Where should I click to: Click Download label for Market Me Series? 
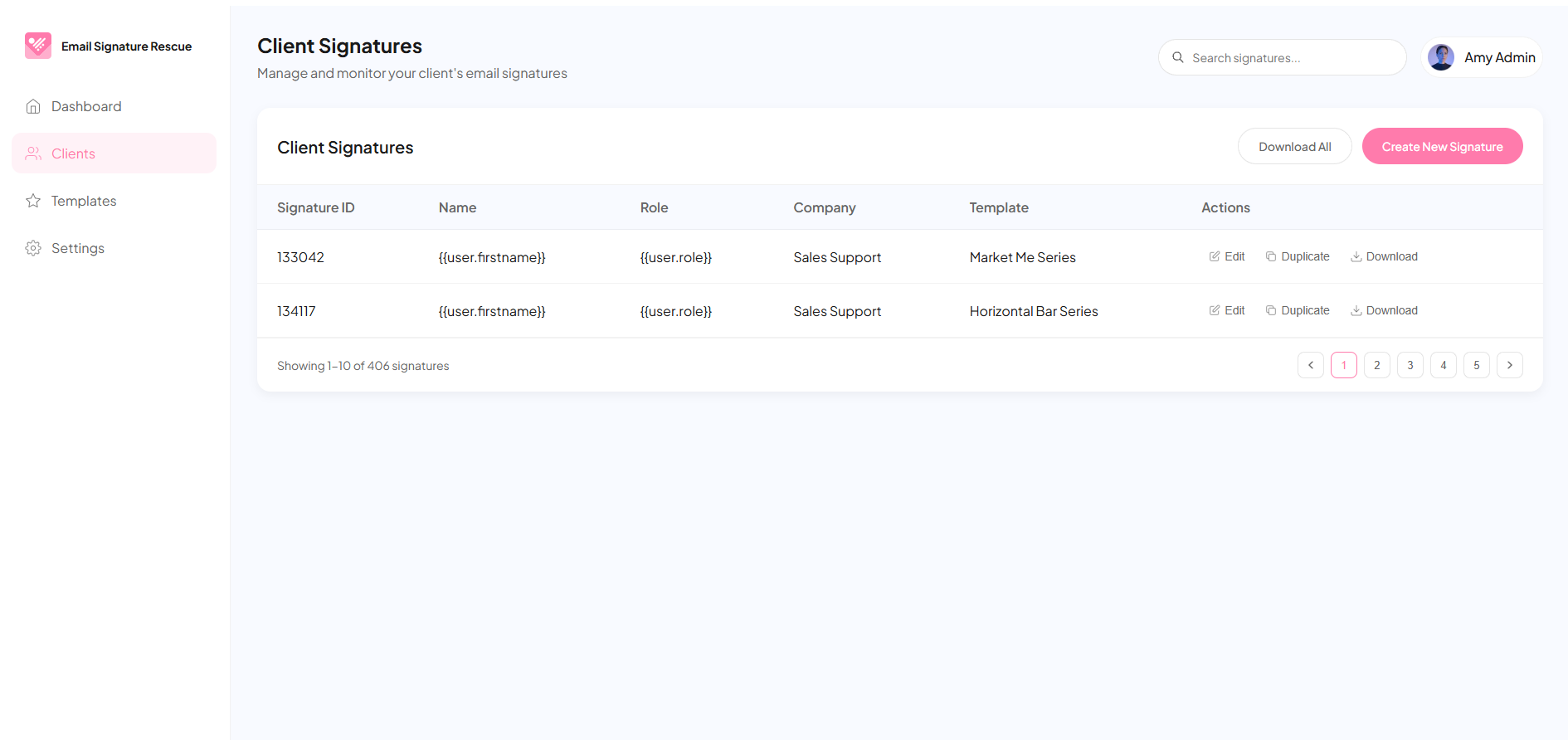pyautogui.click(x=1392, y=256)
